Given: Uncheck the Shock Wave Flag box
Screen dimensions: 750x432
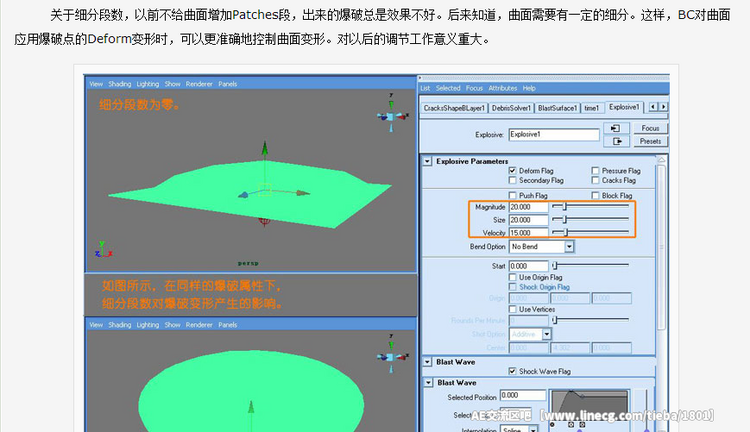Looking at the screenshot, I should (512, 371).
